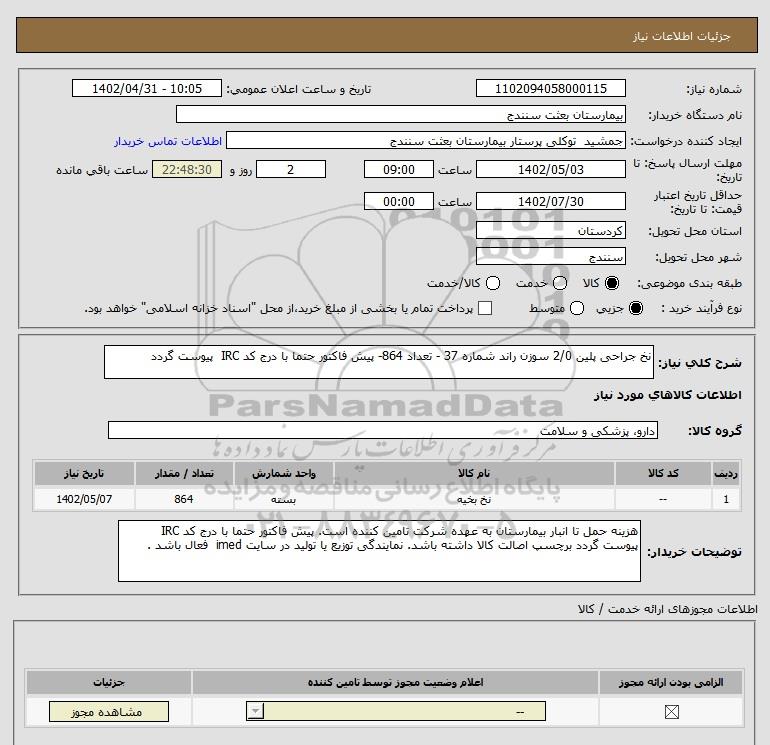Select the جزیی purchase type radio
The height and width of the screenshot is (745, 770).
tap(635, 308)
